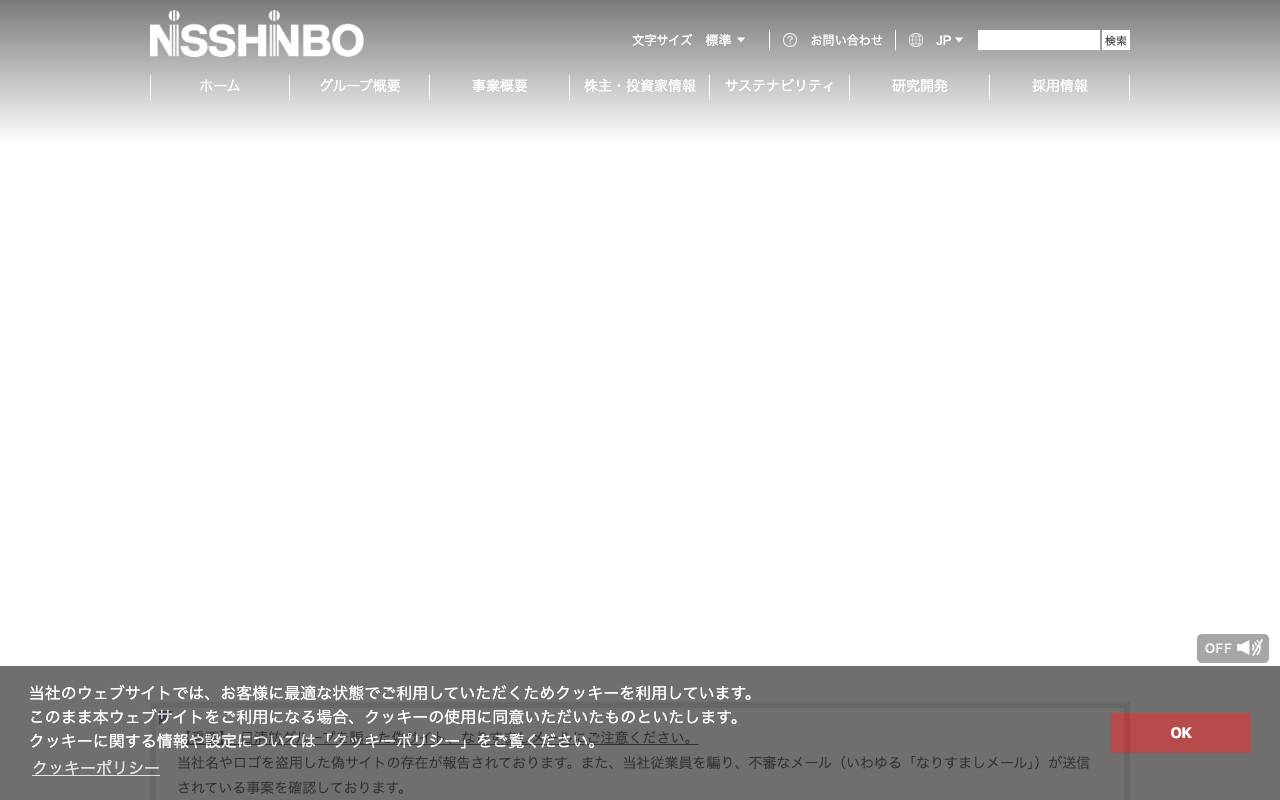This screenshot has height=800, width=1280.
Task: Click the question mark help icon beside お問い合わせ
Action: (790, 40)
